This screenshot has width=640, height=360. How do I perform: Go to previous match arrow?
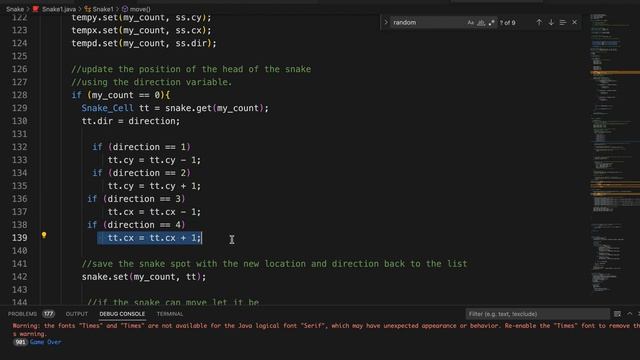point(539,23)
